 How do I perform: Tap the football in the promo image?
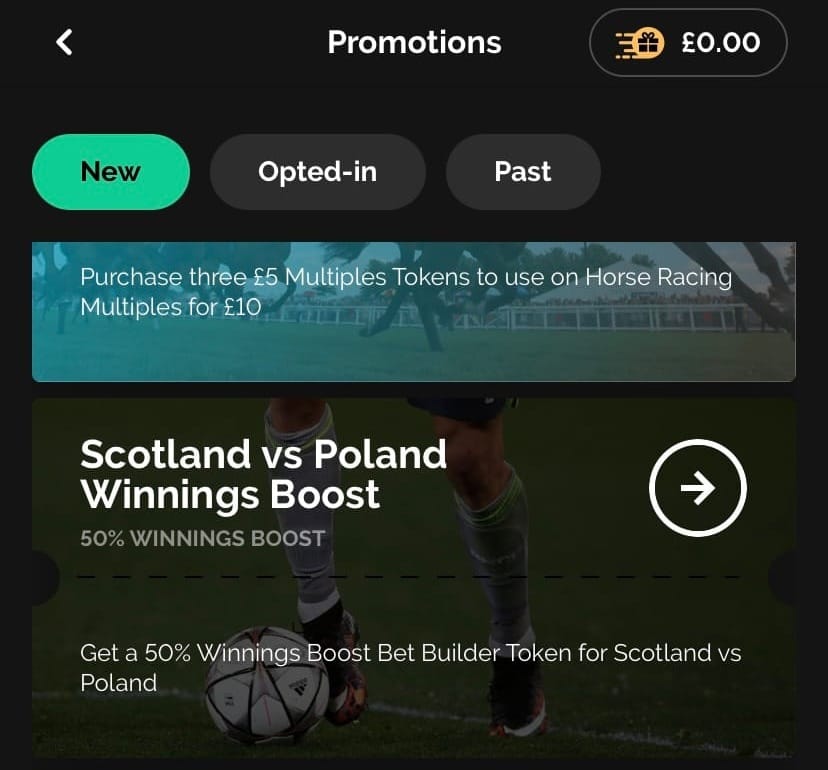[x=267, y=685]
